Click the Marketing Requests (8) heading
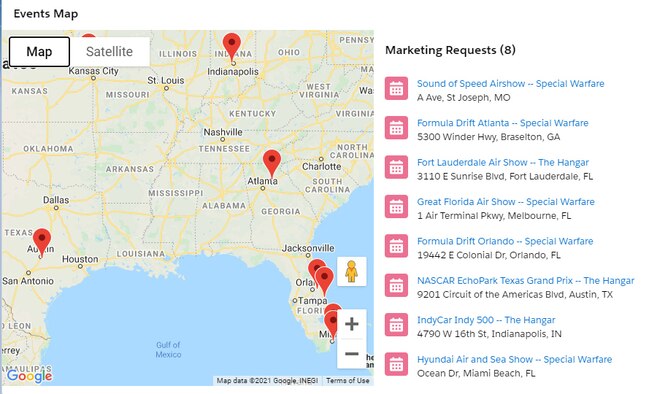The width and height of the screenshot is (649, 394). point(450,50)
